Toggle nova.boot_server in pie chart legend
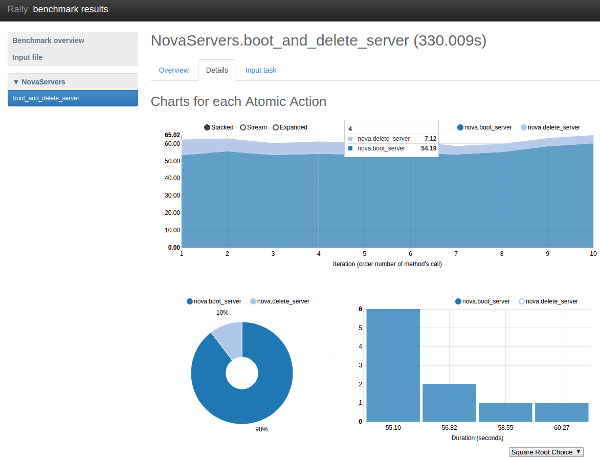The height and width of the screenshot is (458, 600). (x=190, y=301)
